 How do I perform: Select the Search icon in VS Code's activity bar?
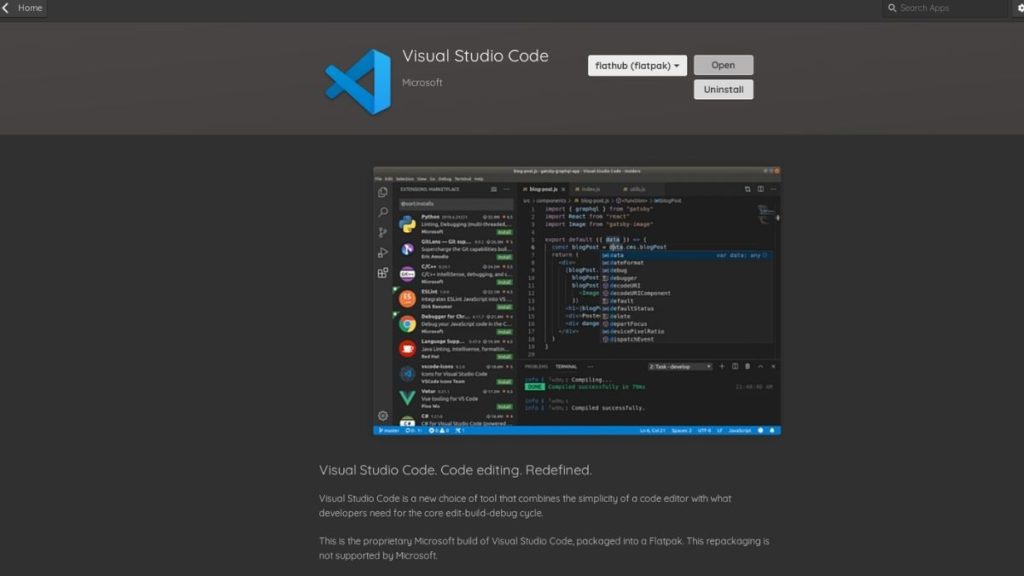pos(381,213)
